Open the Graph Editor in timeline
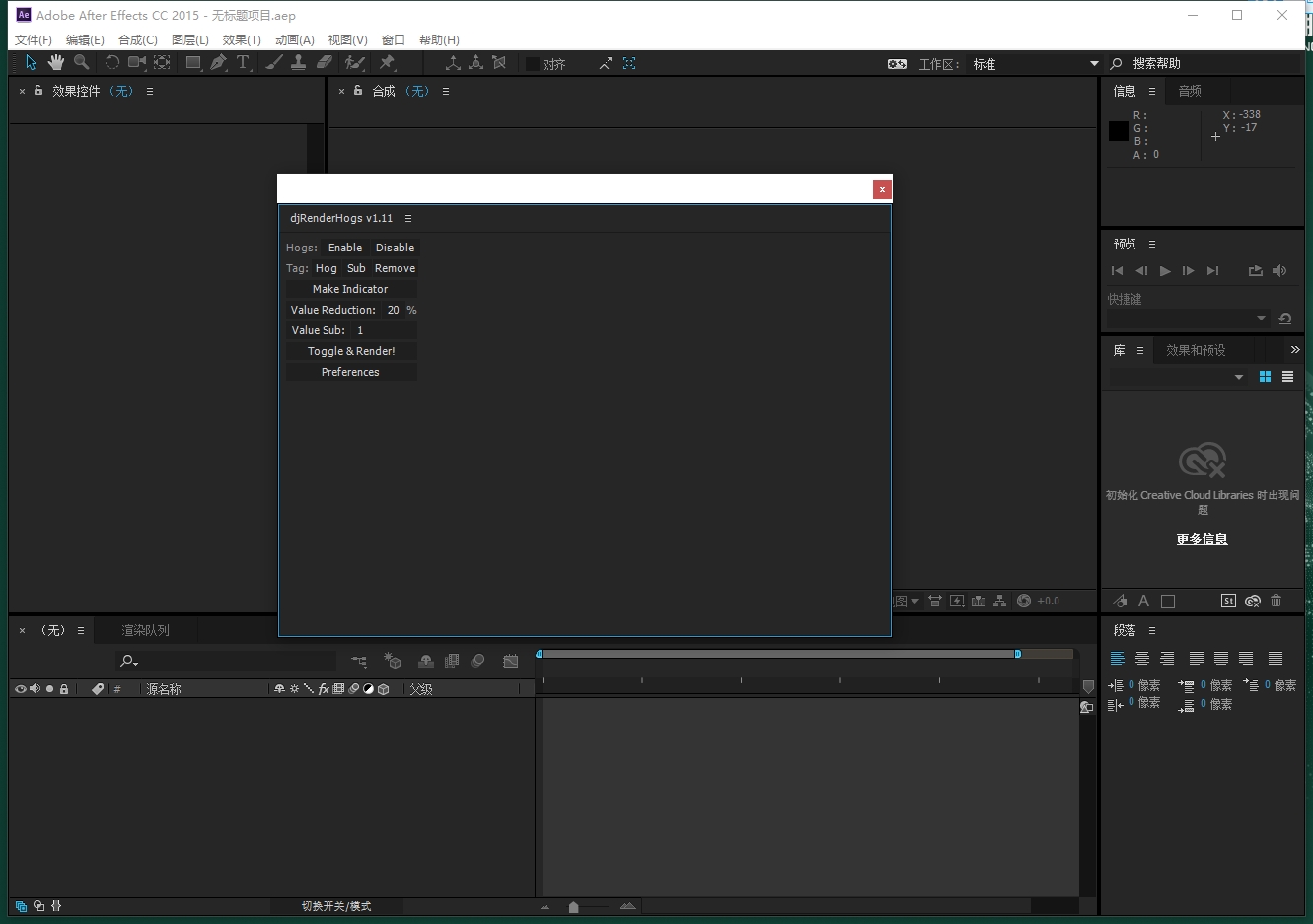Viewport: 1313px width, 924px height. click(x=510, y=661)
